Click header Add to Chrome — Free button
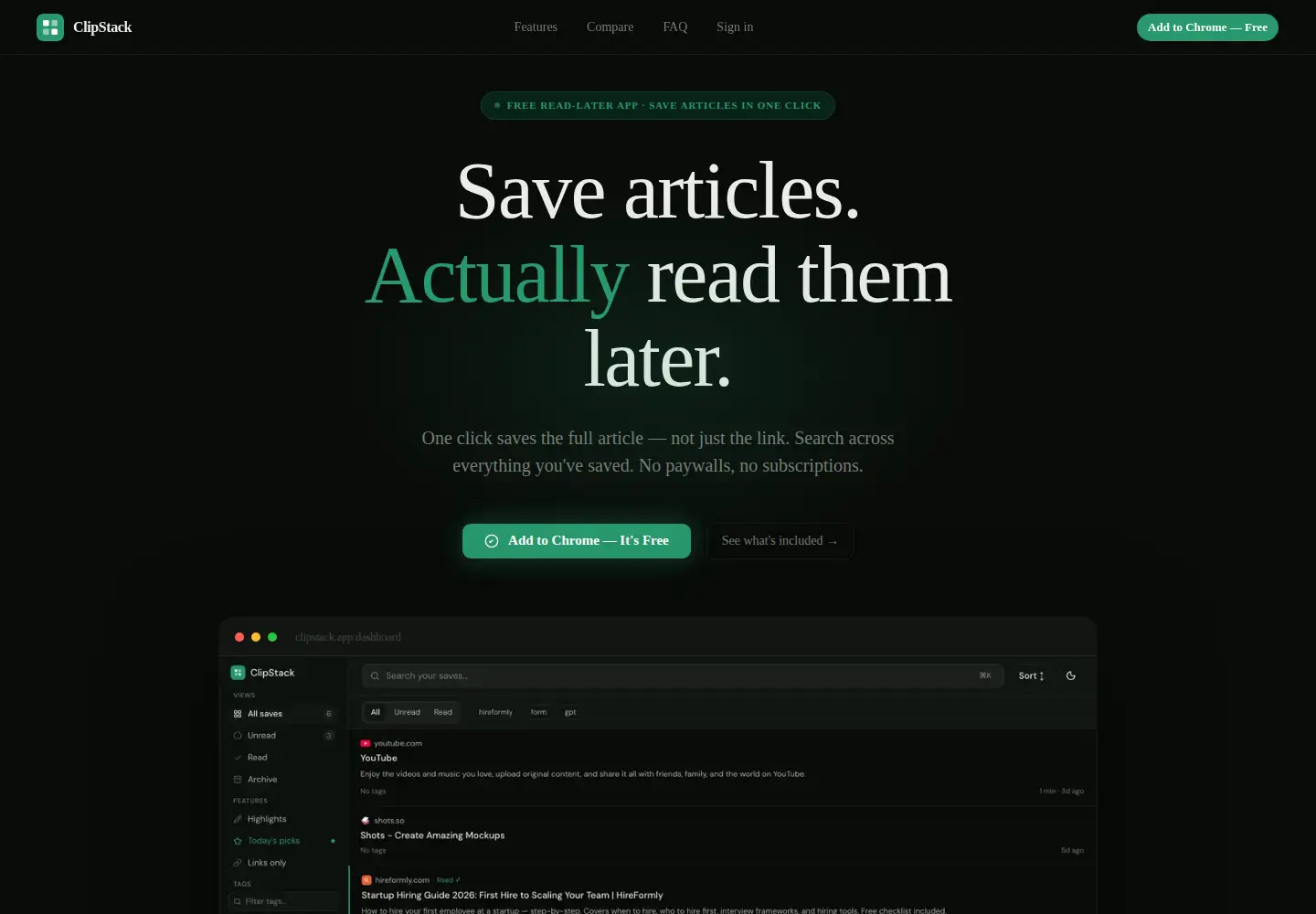 pos(1207,27)
